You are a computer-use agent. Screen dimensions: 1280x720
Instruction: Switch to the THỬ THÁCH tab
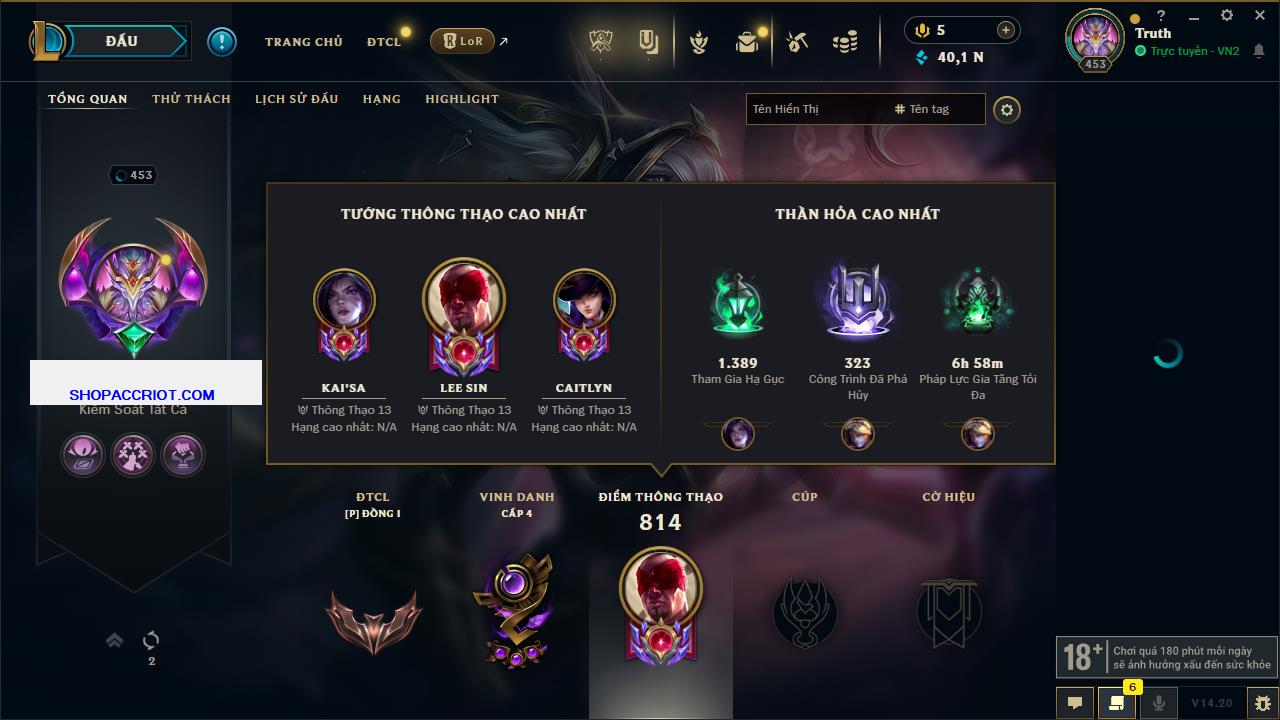(x=191, y=99)
